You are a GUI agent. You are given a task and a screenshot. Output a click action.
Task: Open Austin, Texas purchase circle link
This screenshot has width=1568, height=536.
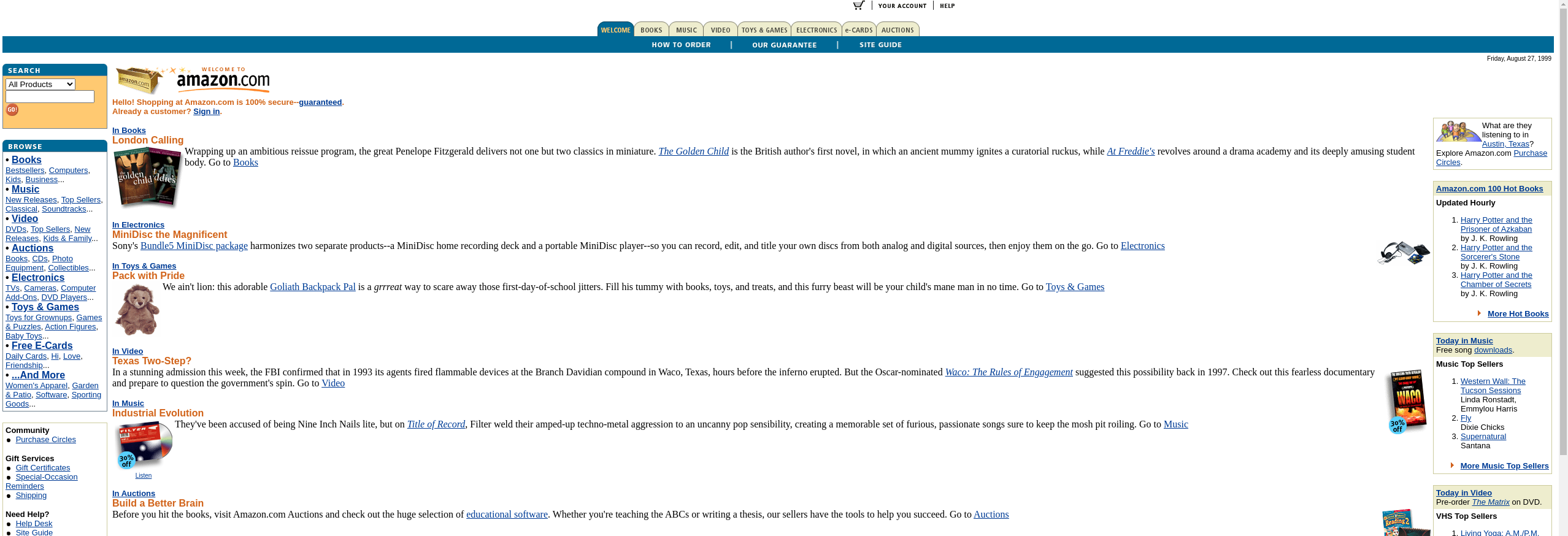[1505, 144]
